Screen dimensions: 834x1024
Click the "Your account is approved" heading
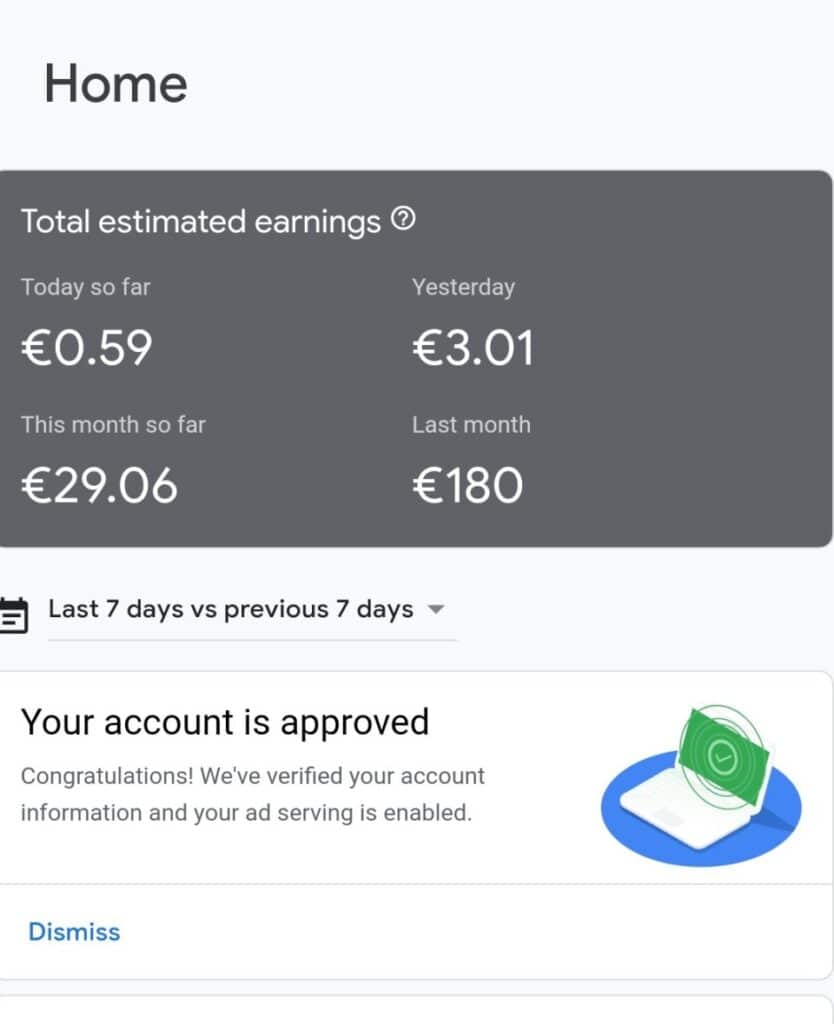pos(225,721)
